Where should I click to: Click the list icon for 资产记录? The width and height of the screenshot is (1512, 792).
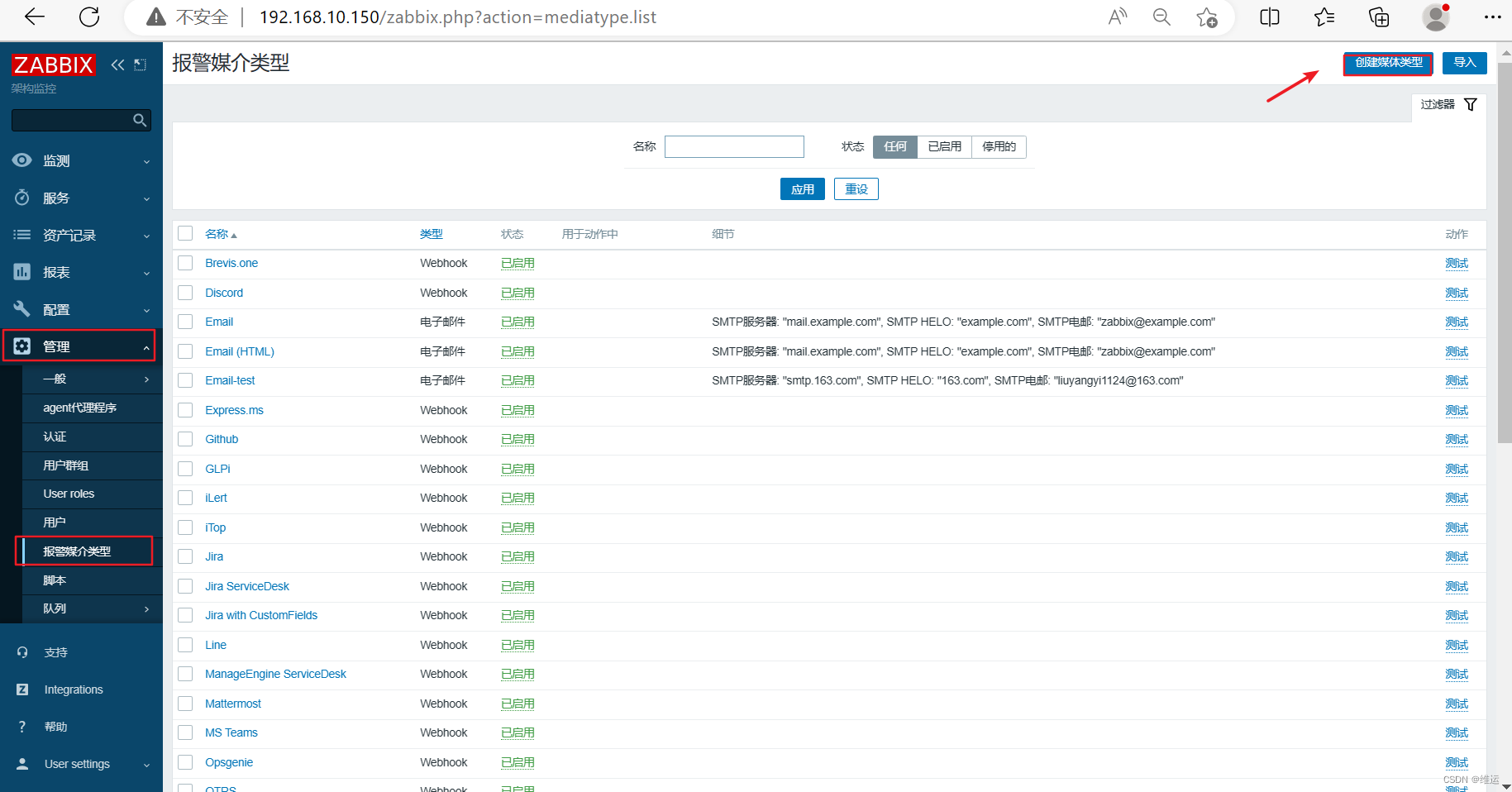click(22, 235)
